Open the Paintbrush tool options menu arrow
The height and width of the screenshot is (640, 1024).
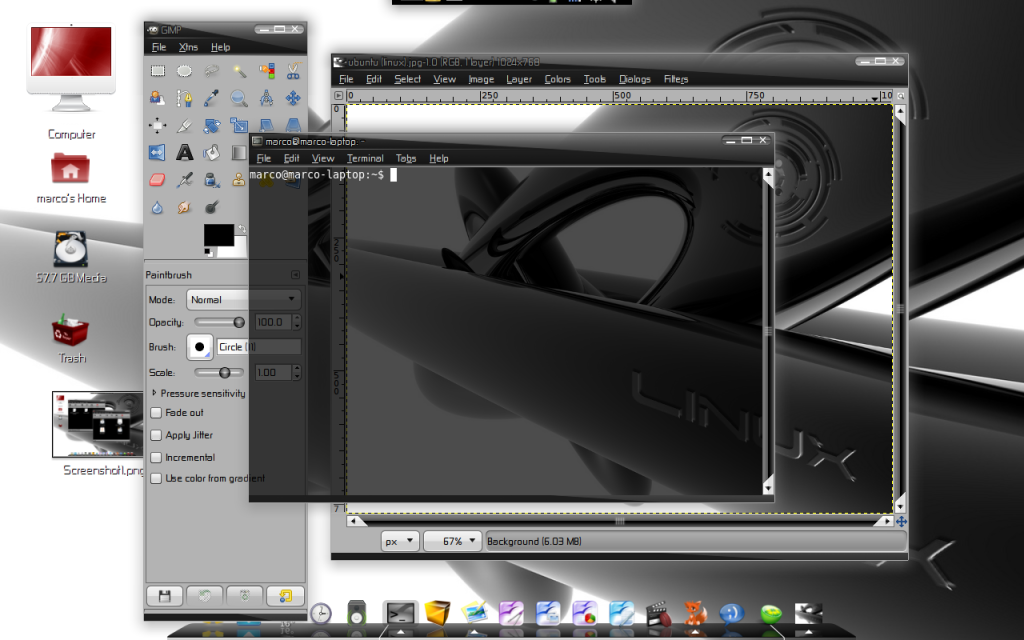click(x=295, y=275)
